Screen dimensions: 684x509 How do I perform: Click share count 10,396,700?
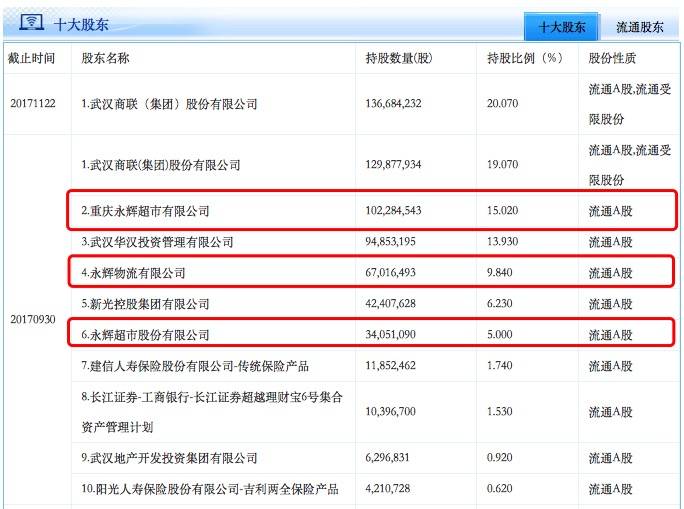pyautogui.click(x=390, y=411)
